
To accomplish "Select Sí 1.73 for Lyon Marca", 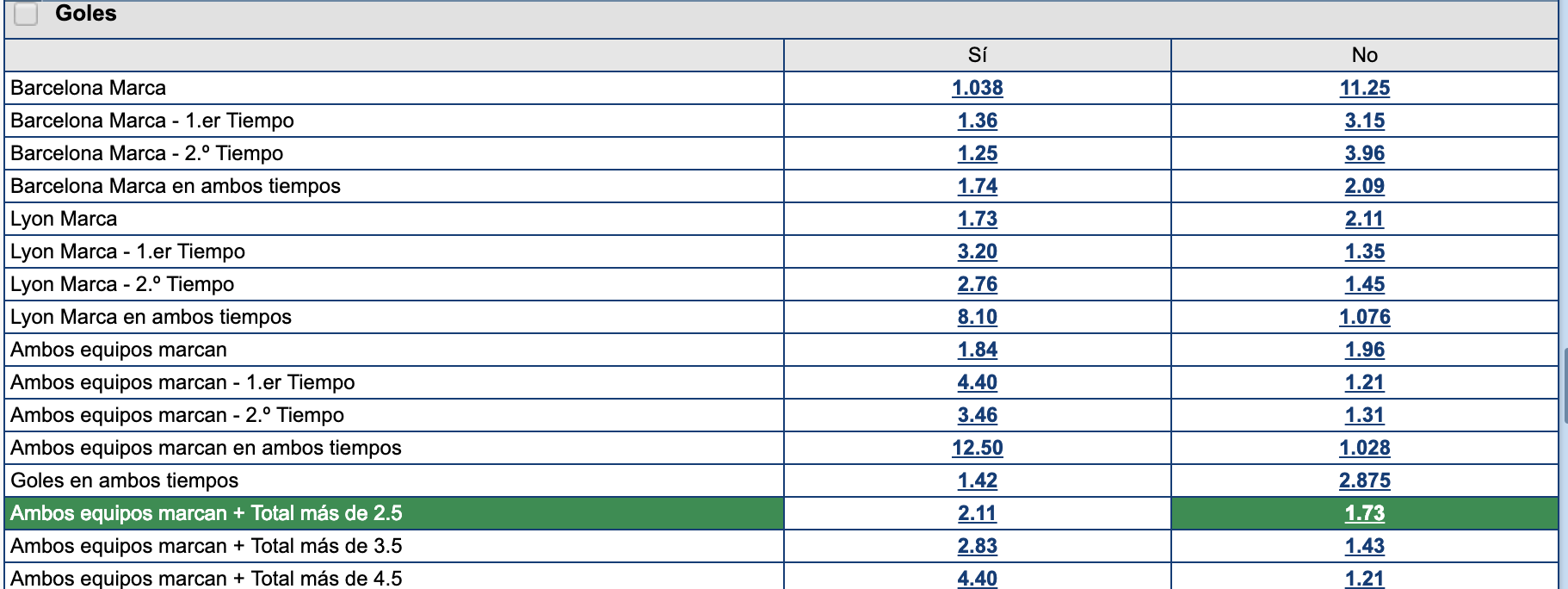I will tap(977, 219).
